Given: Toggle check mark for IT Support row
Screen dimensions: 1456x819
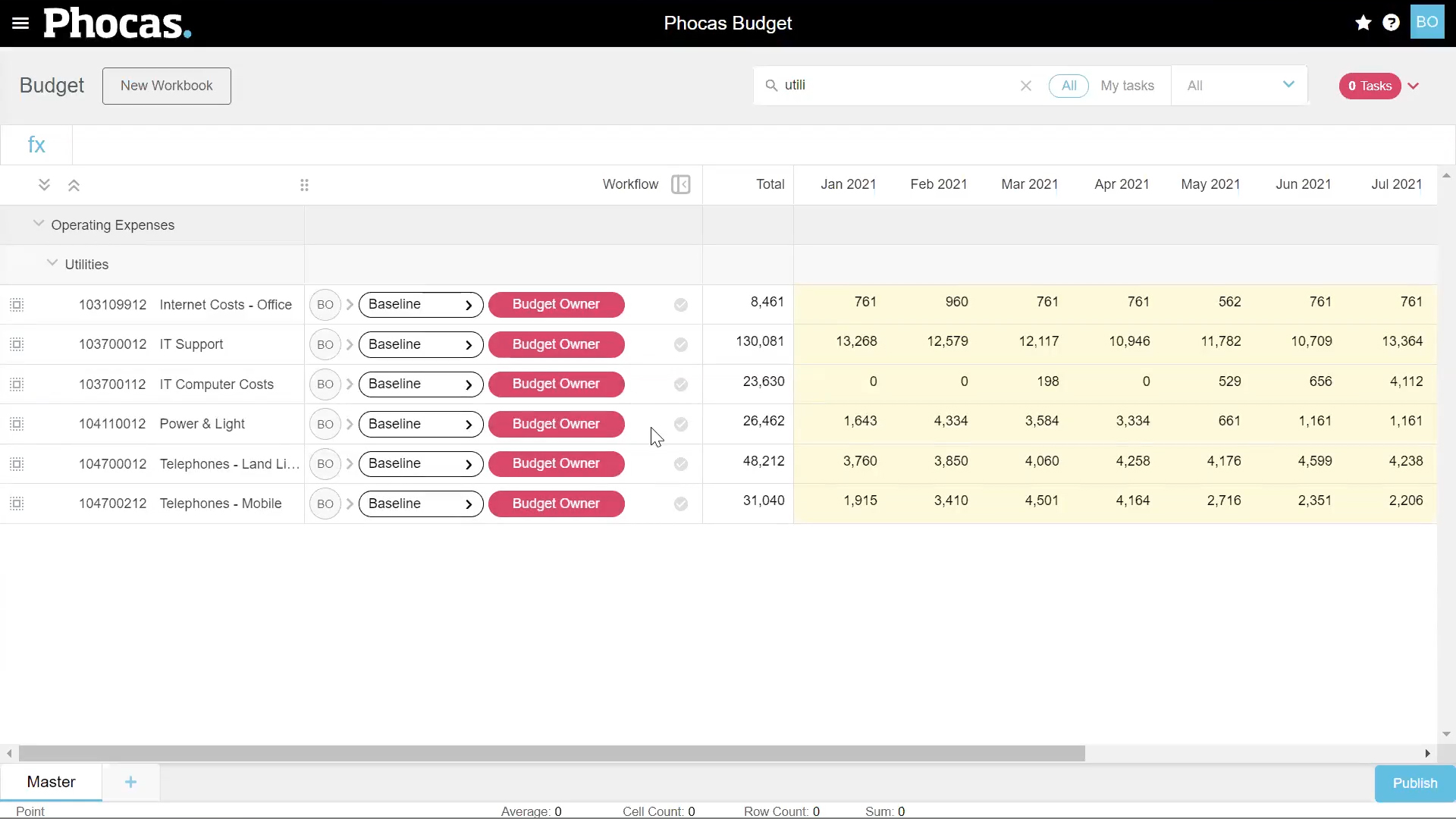Looking at the screenshot, I should pyautogui.click(x=681, y=345).
